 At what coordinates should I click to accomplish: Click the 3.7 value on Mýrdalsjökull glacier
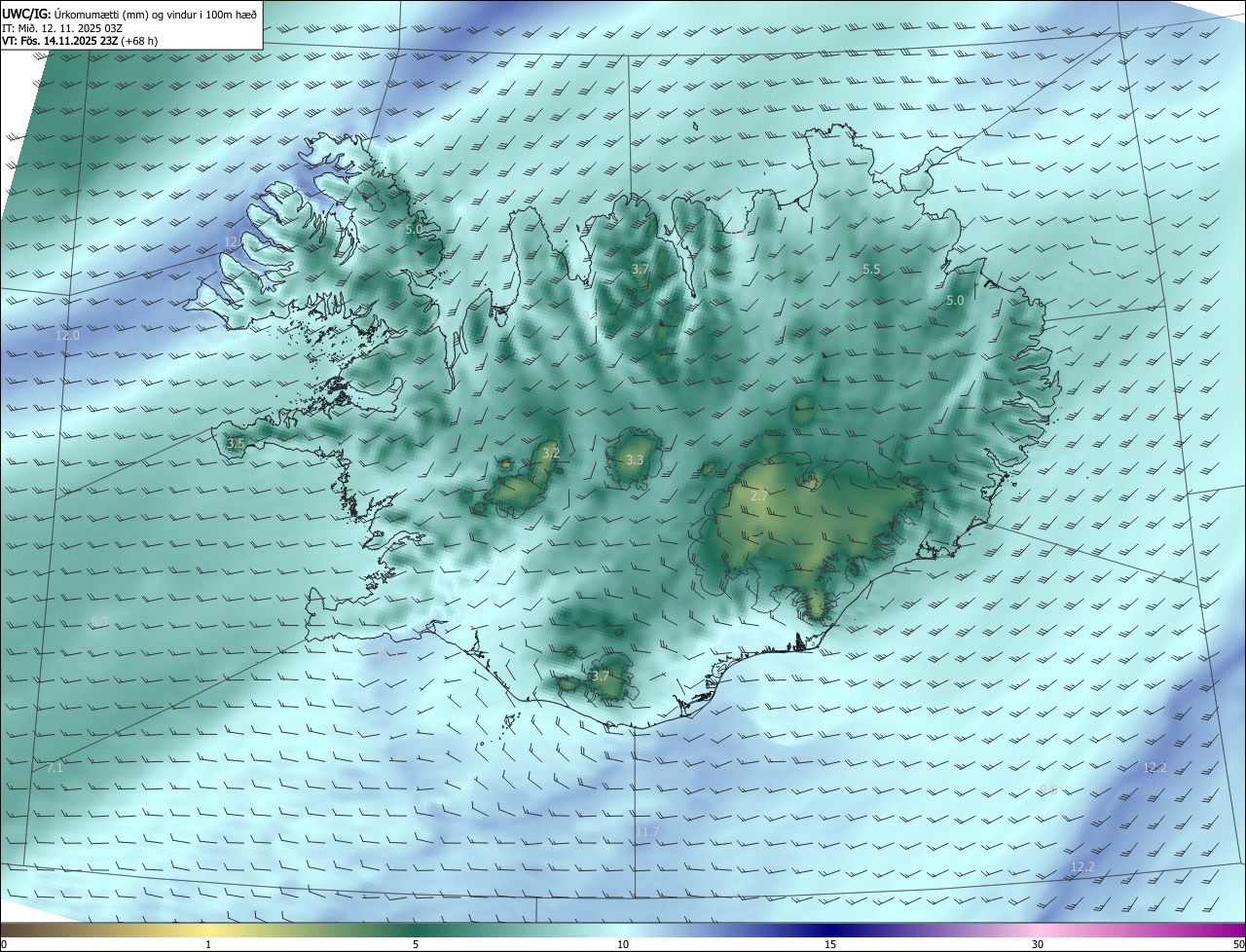point(601,676)
